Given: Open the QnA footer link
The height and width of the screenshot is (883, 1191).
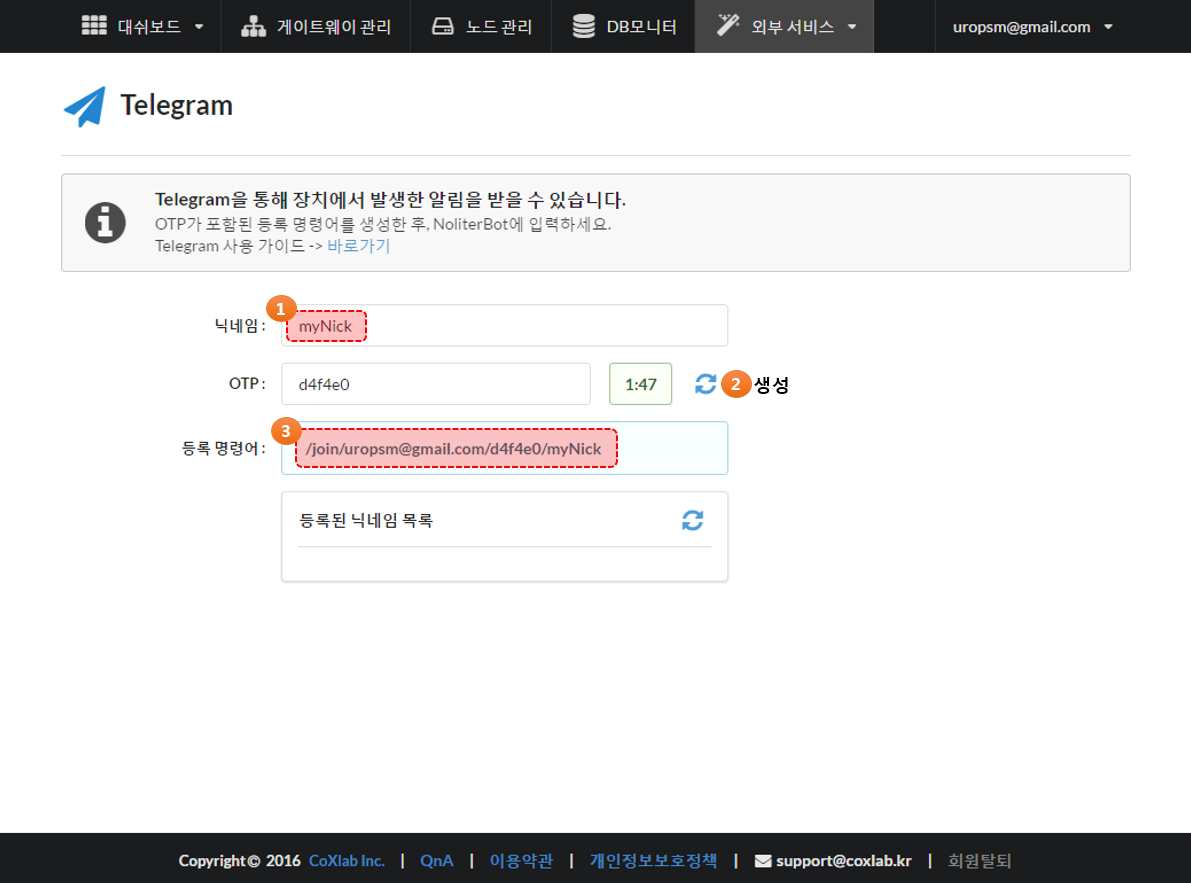Looking at the screenshot, I should pos(437,861).
